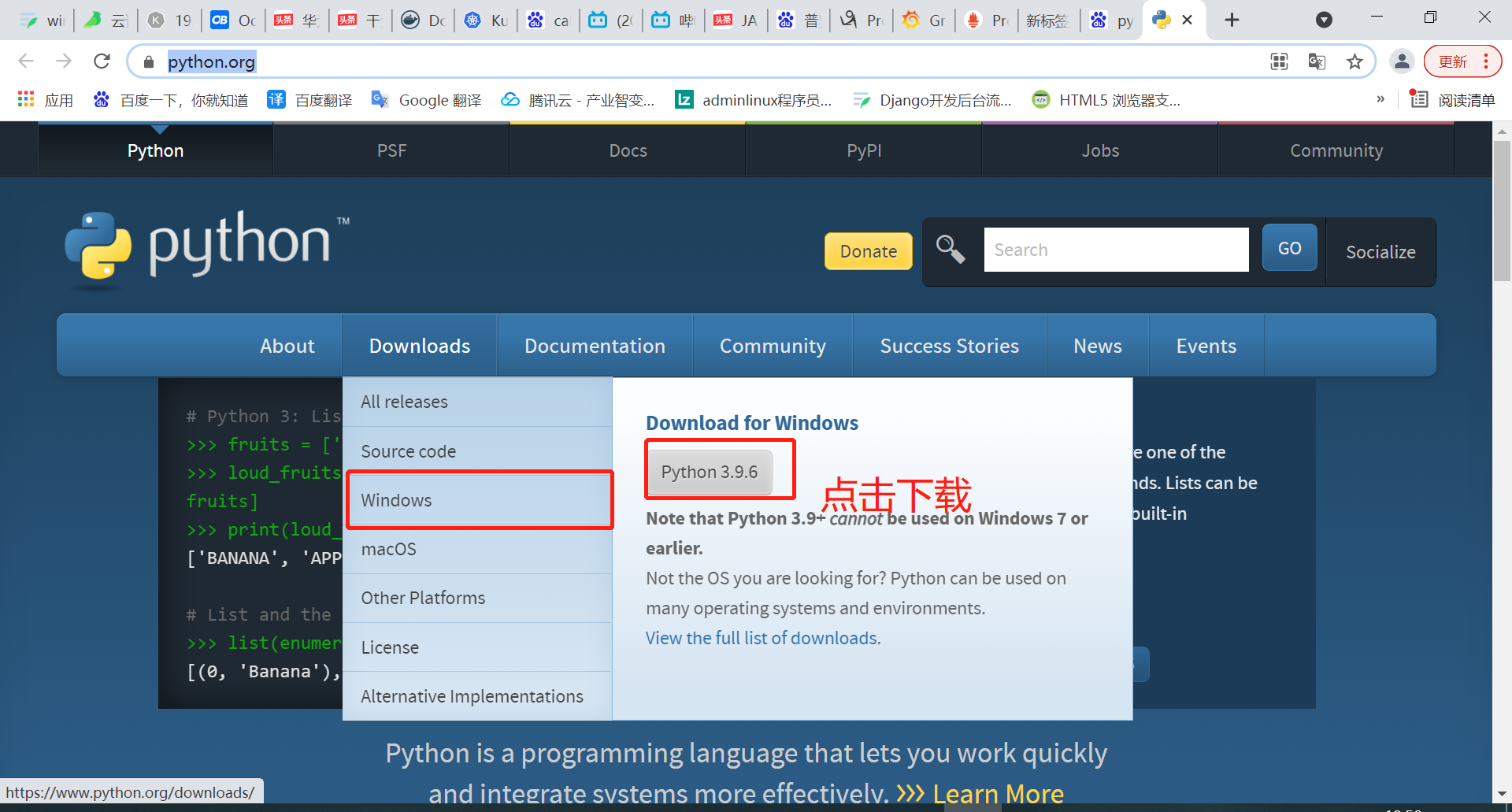Expand the Socialize menu
This screenshot has height=812, width=1512.
pos(1380,252)
